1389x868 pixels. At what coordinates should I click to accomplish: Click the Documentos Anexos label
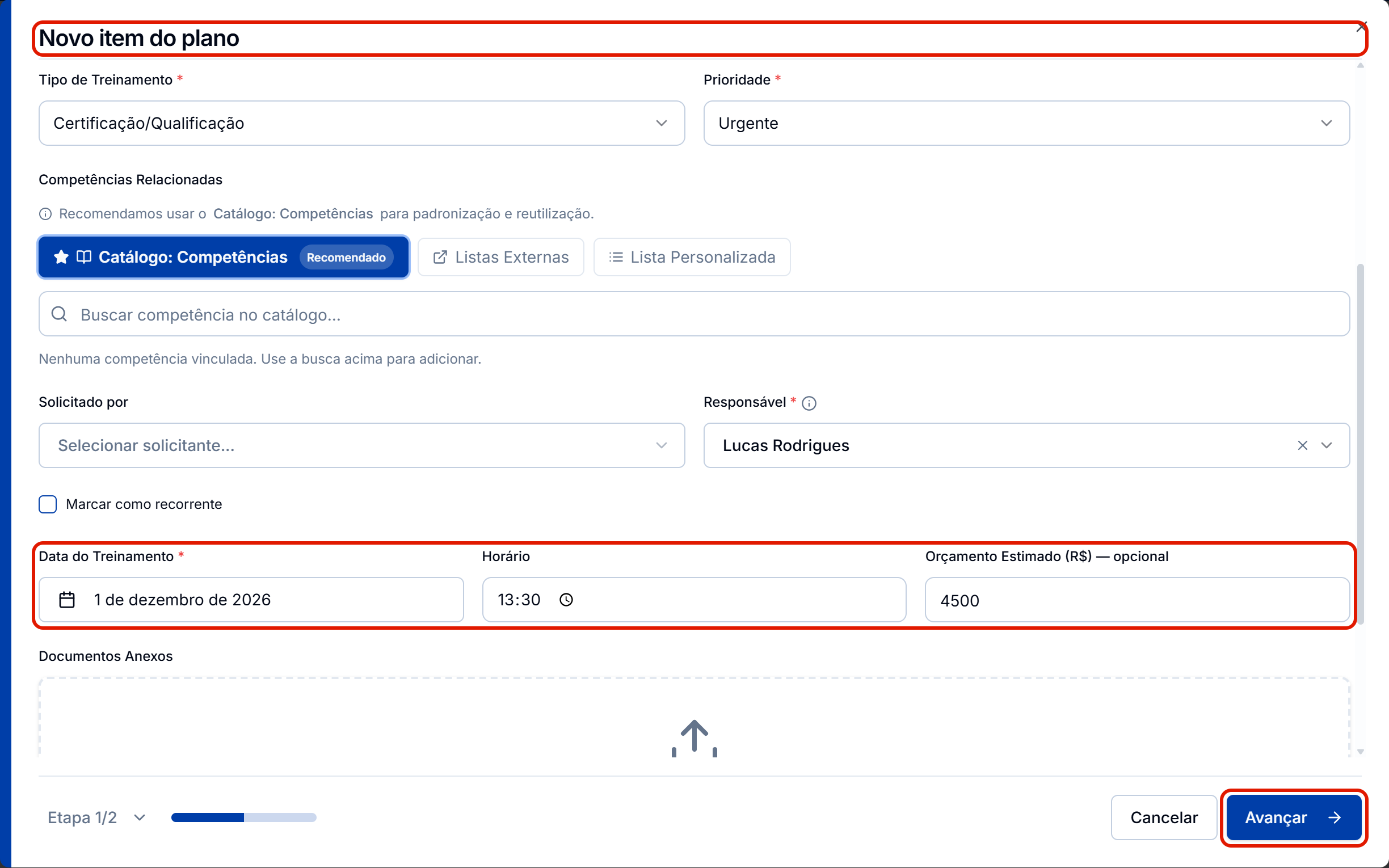(106, 656)
